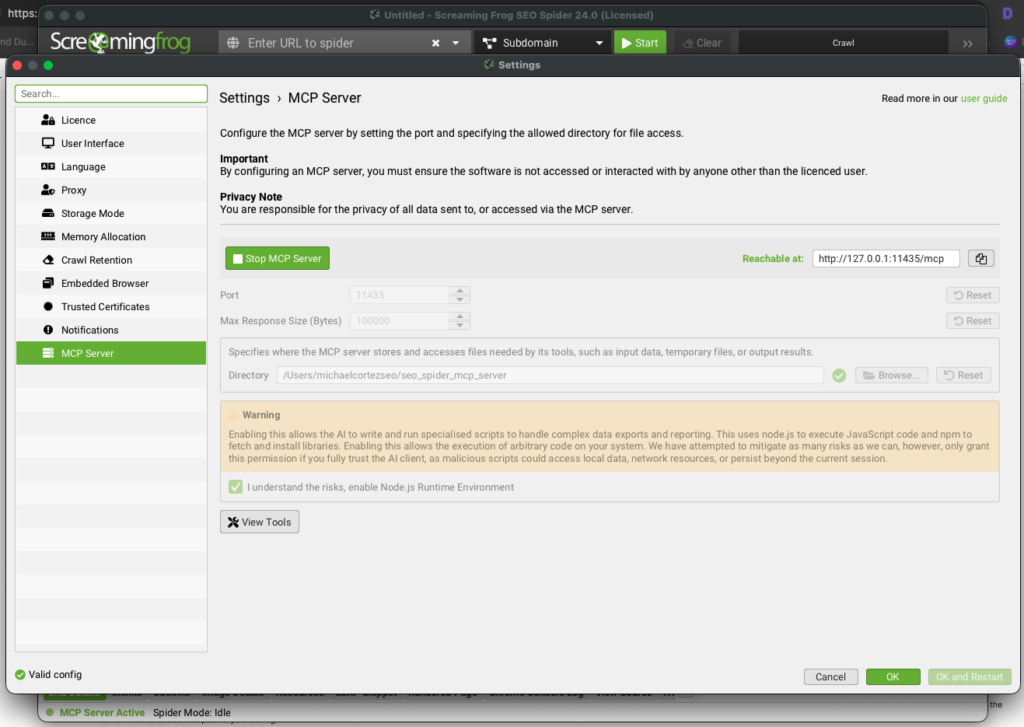The image size is (1024, 727).
Task: Open Trusted Certificates settings
Action: (x=111, y=306)
